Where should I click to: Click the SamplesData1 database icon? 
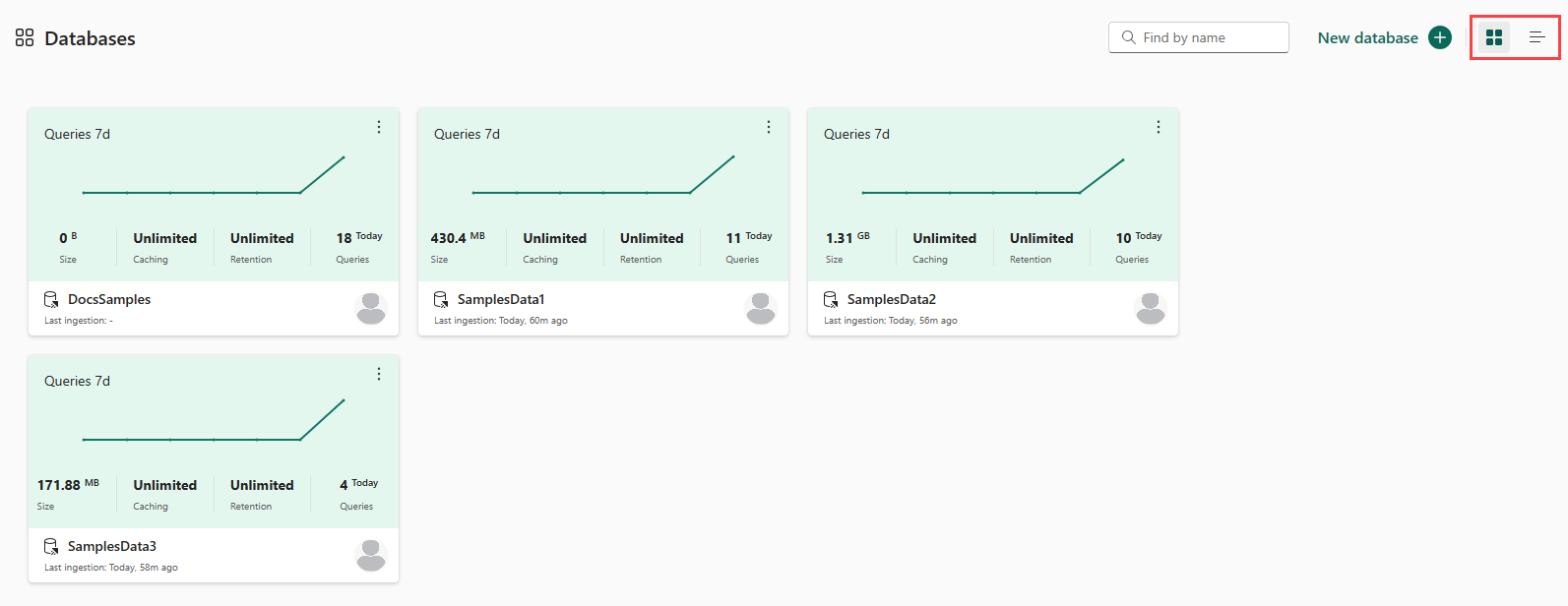tap(441, 299)
